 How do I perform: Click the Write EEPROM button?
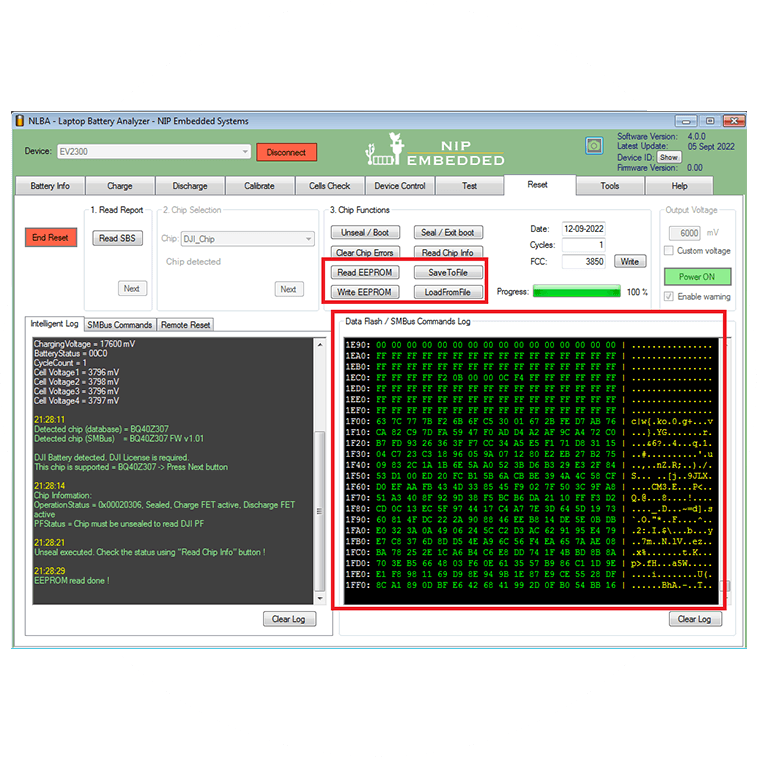click(x=365, y=292)
